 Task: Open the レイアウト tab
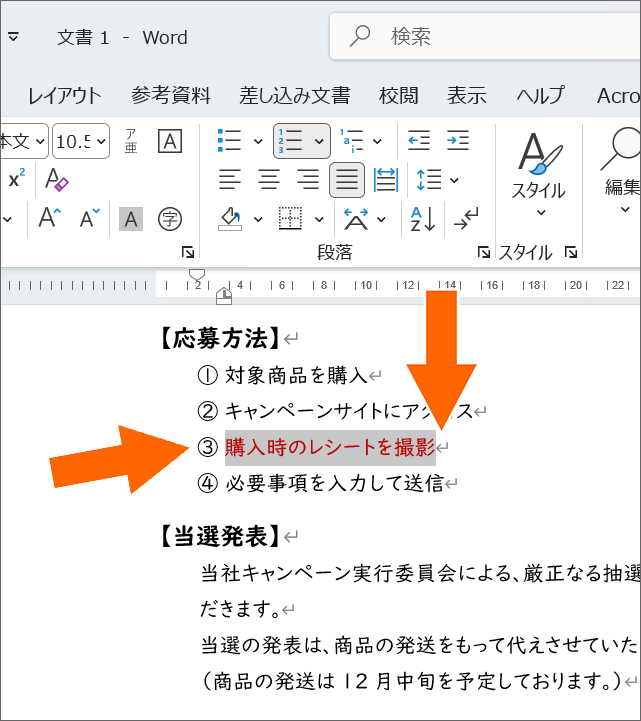point(64,96)
